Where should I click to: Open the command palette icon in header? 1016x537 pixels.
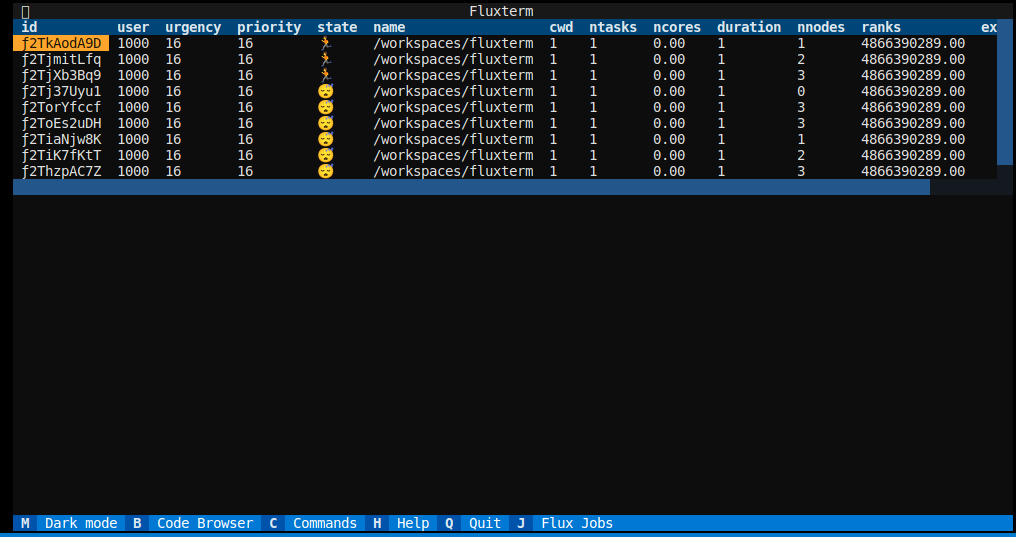pos(25,12)
